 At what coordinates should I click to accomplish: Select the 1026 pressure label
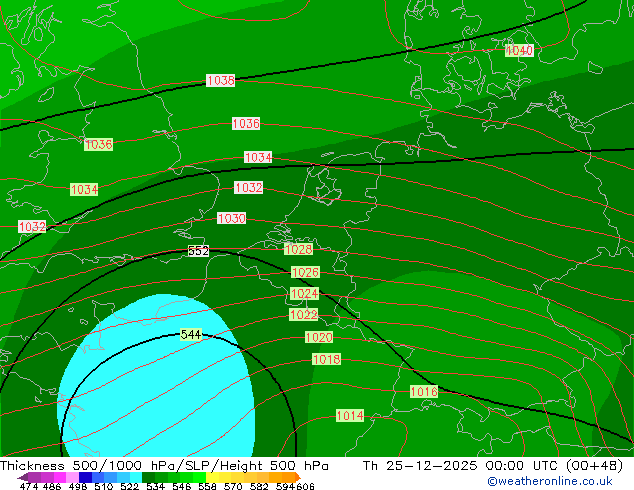pos(305,272)
